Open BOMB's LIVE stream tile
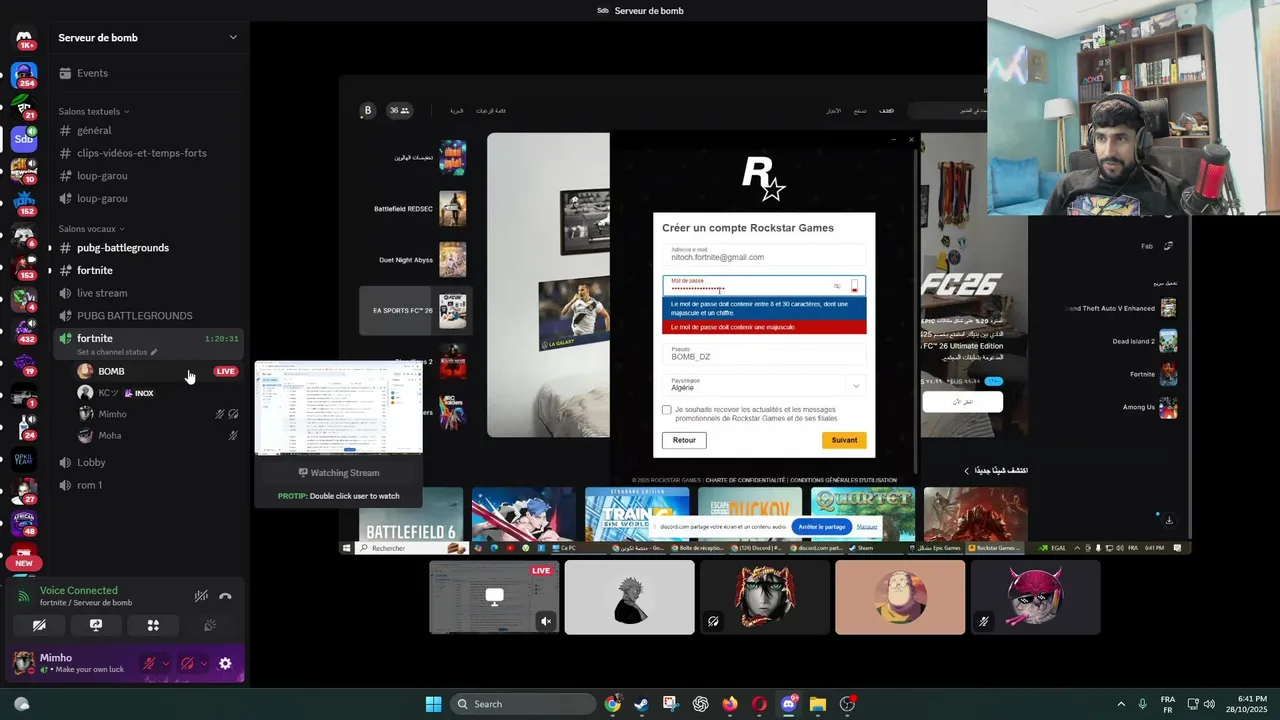 [494, 597]
